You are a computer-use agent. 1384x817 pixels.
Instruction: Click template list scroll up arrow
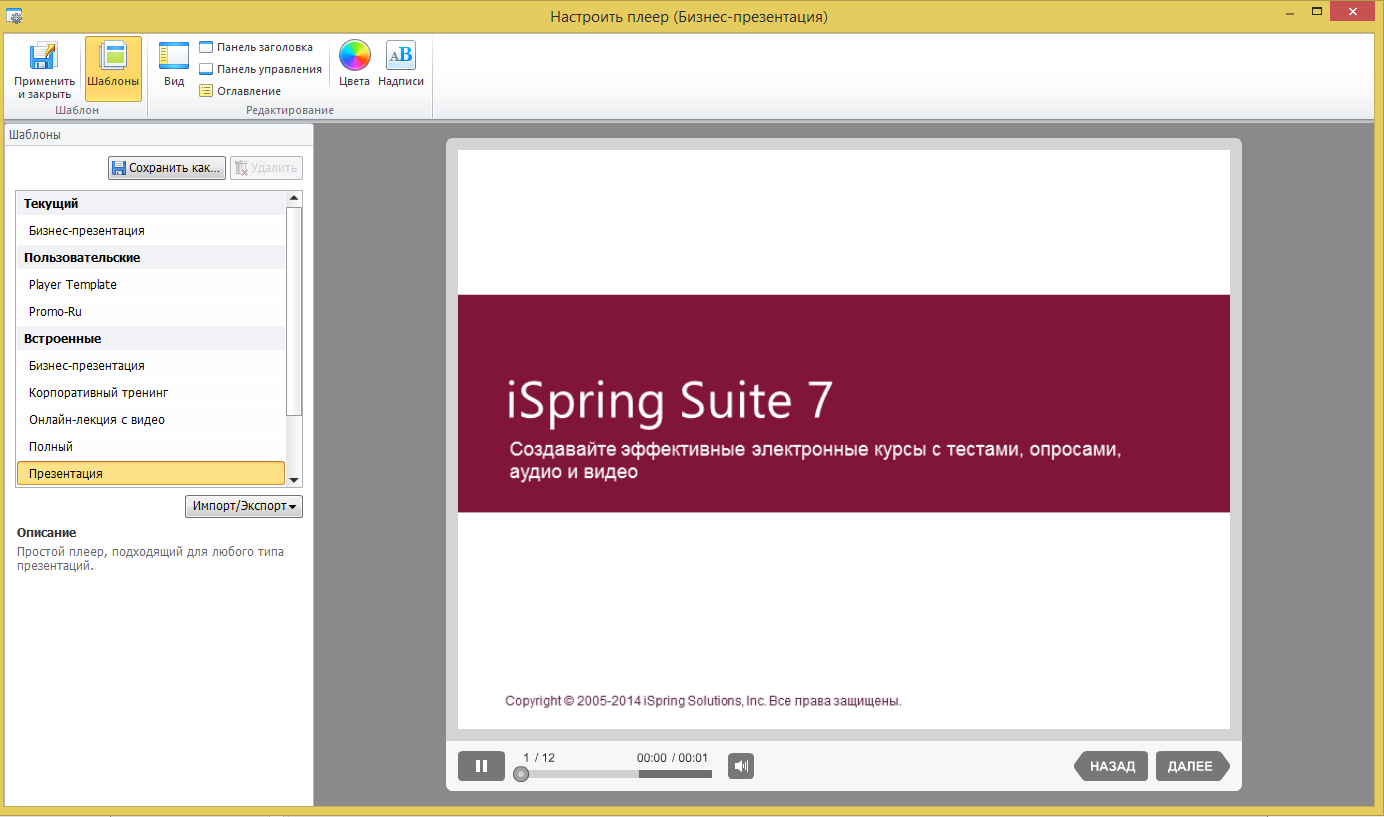[x=294, y=198]
